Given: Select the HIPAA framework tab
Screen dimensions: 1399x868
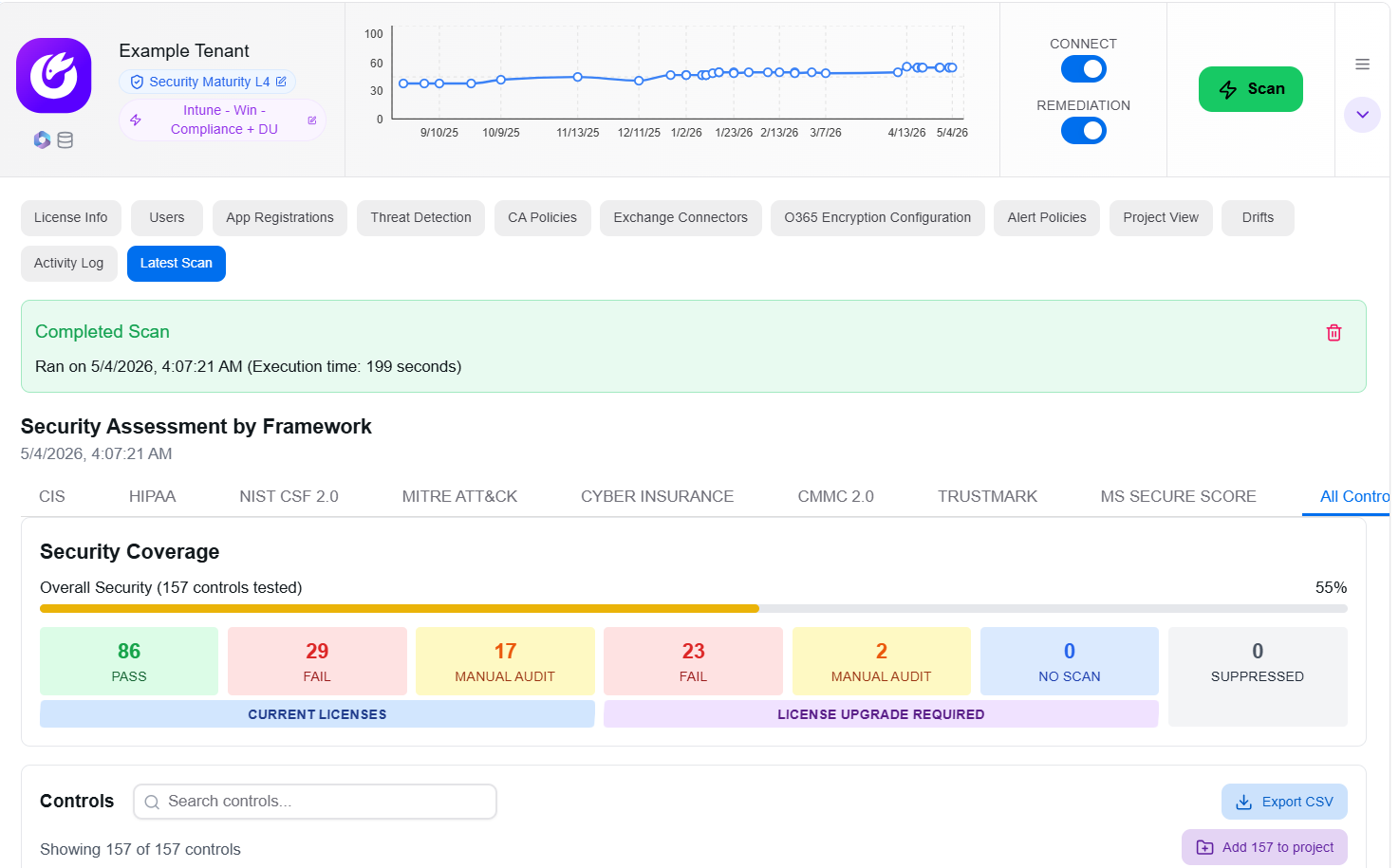Looking at the screenshot, I should (x=153, y=497).
